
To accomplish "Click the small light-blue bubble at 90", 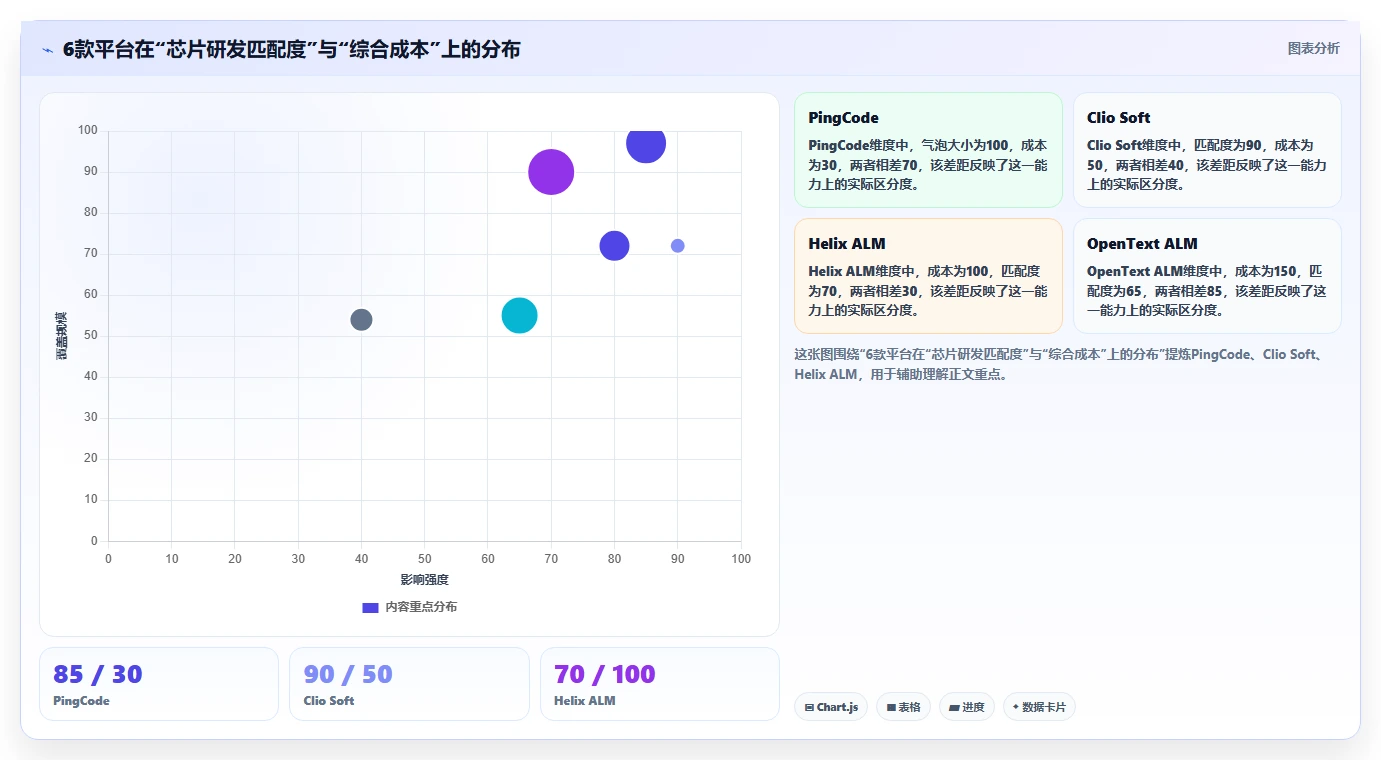I will (x=677, y=246).
